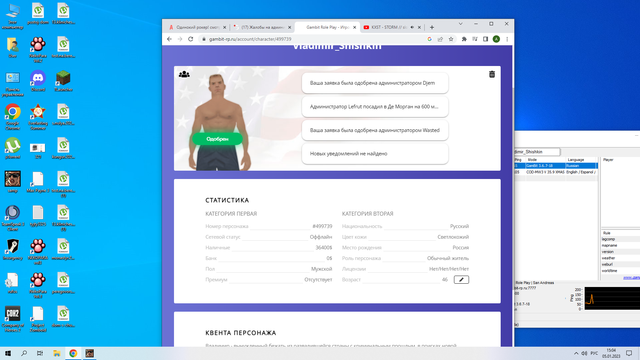The image size is (640, 360).
Task: Close the Жалобы на админ tab
Action: click(289, 27)
